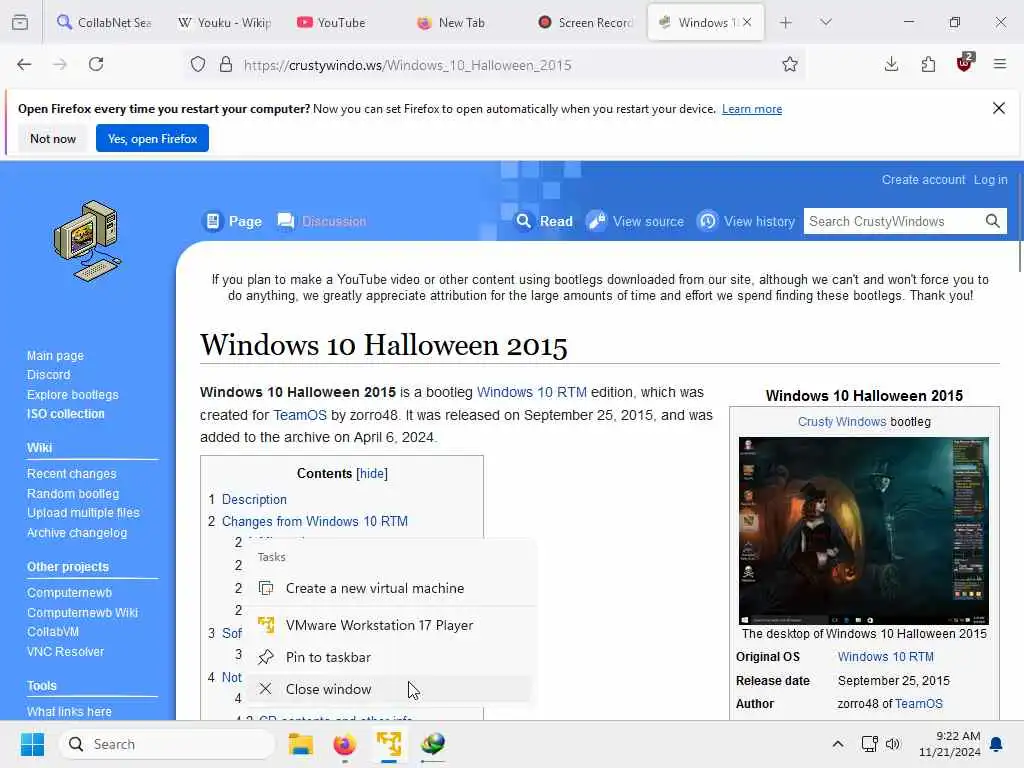Open File Explorer from taskbar
The width and height of the screenshot is (1024, 768).
pos(301,744)
